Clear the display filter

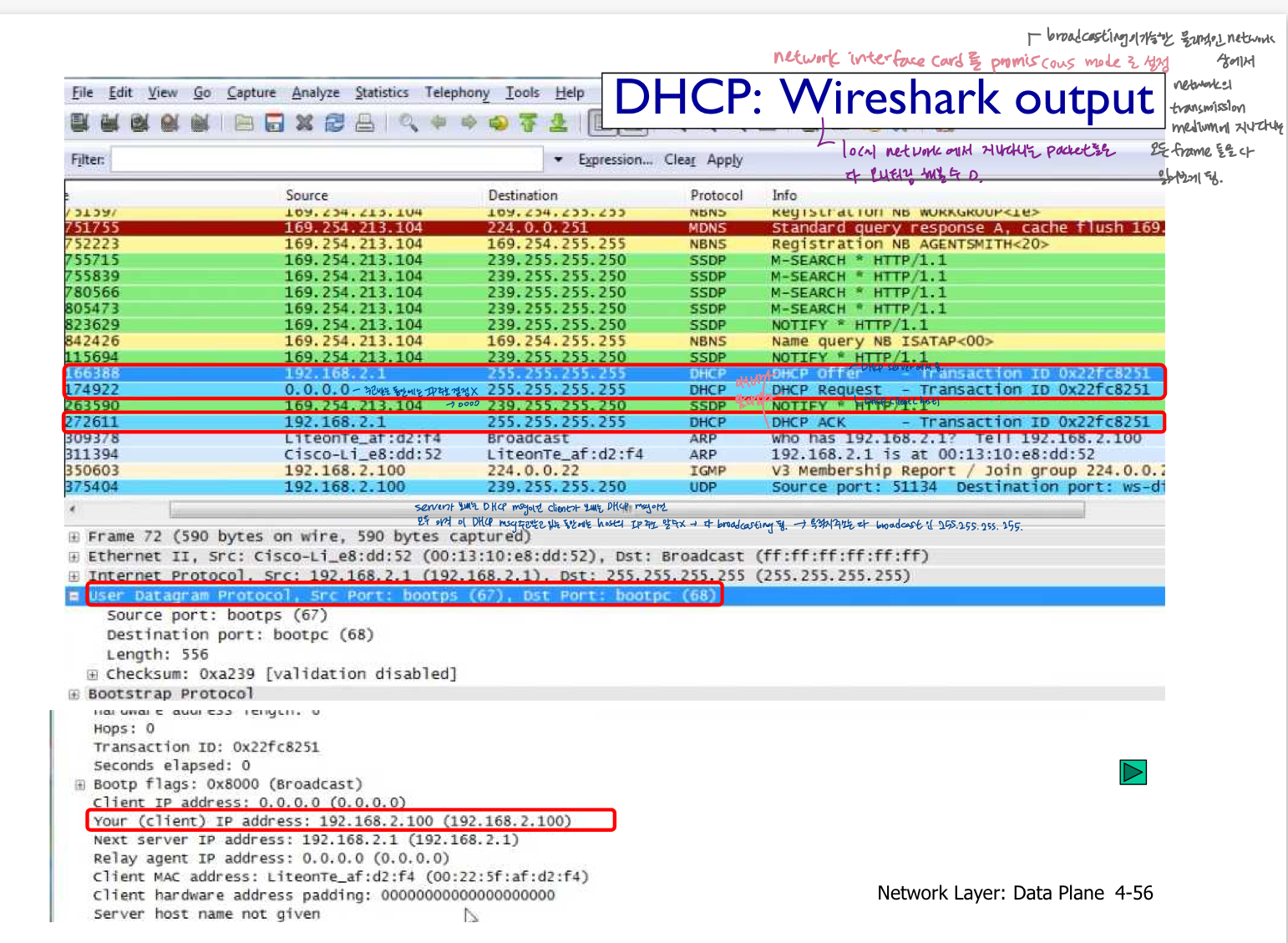click(x=680, y=160)
